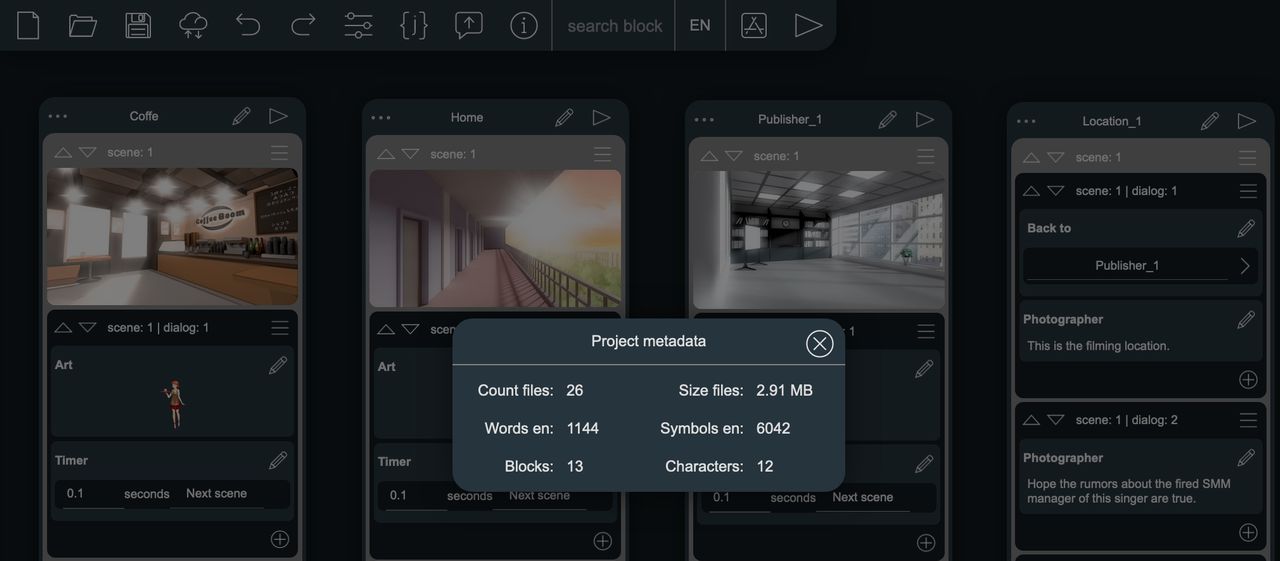Create a new project file
Image resolution: width=1280 pixels, height=561 pixels.
(x=28, y=25)
